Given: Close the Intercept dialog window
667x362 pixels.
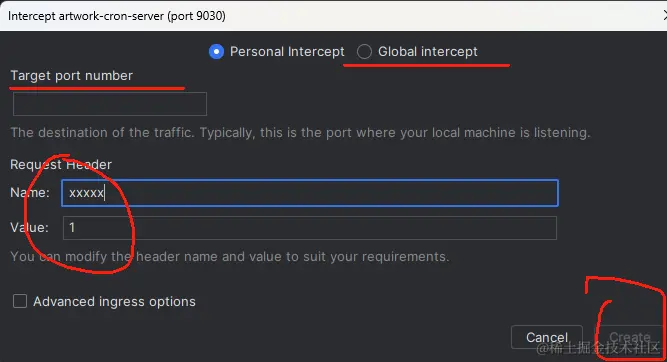Looking at the screenshot, I should [x=664, y=15].
